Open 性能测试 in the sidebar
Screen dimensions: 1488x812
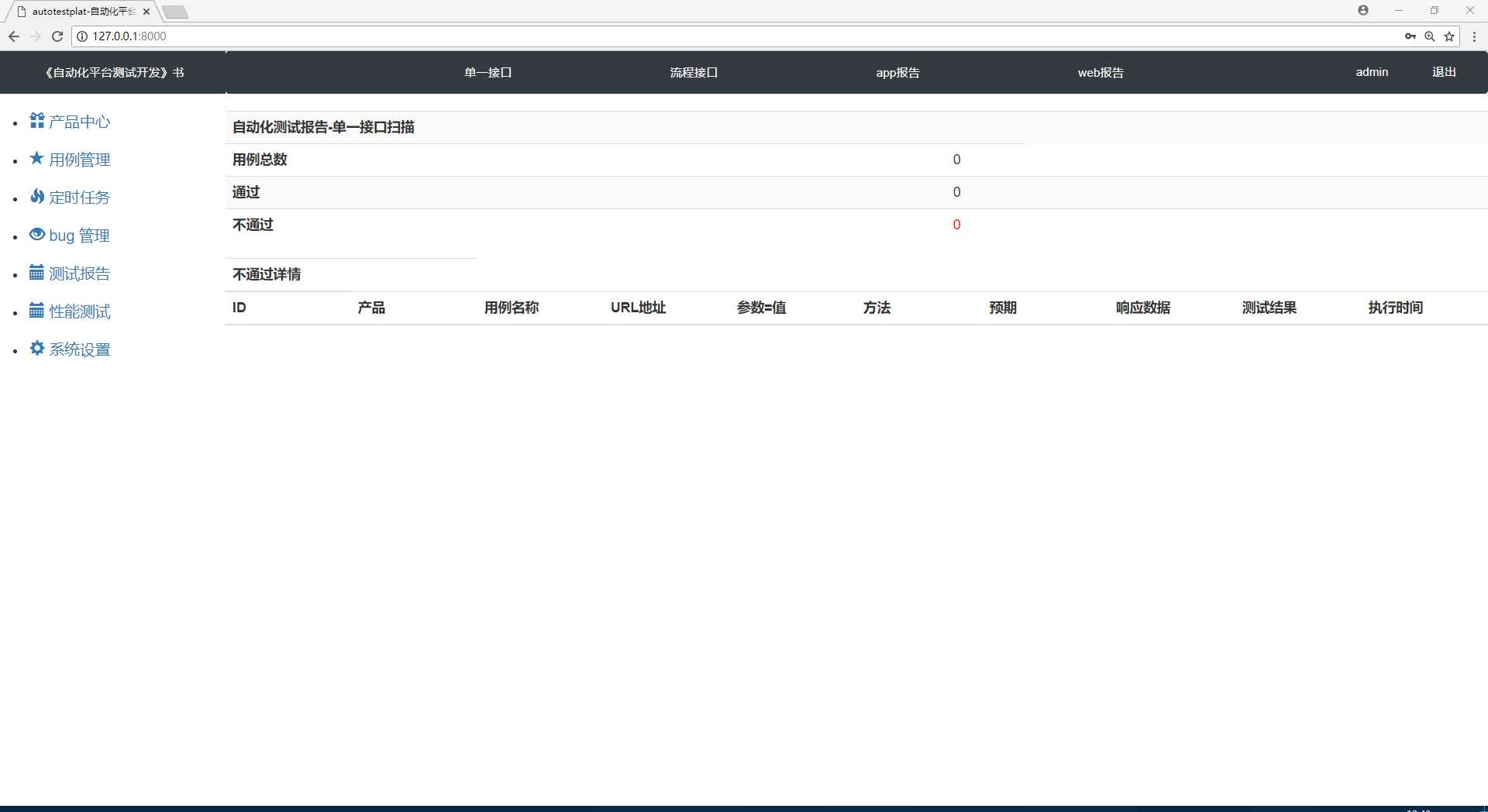[79, 311]
